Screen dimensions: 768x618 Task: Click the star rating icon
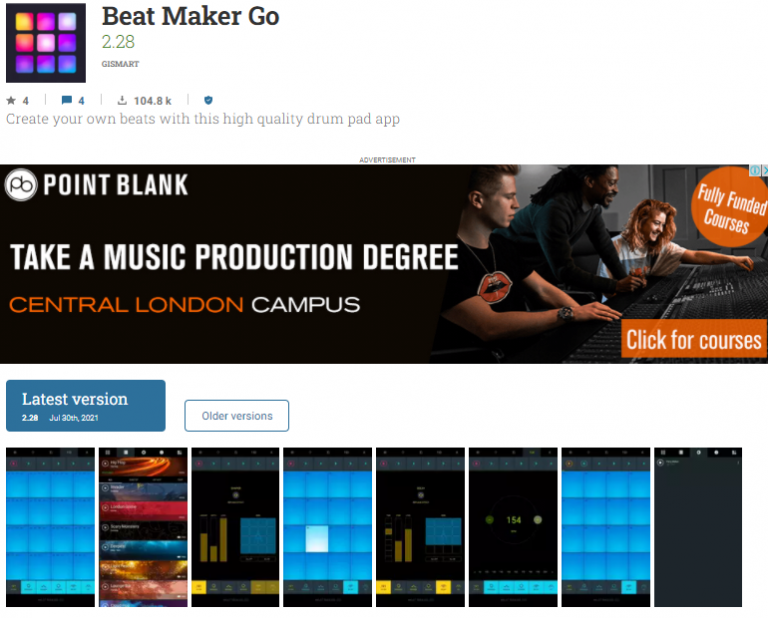[x=11, y=100]
